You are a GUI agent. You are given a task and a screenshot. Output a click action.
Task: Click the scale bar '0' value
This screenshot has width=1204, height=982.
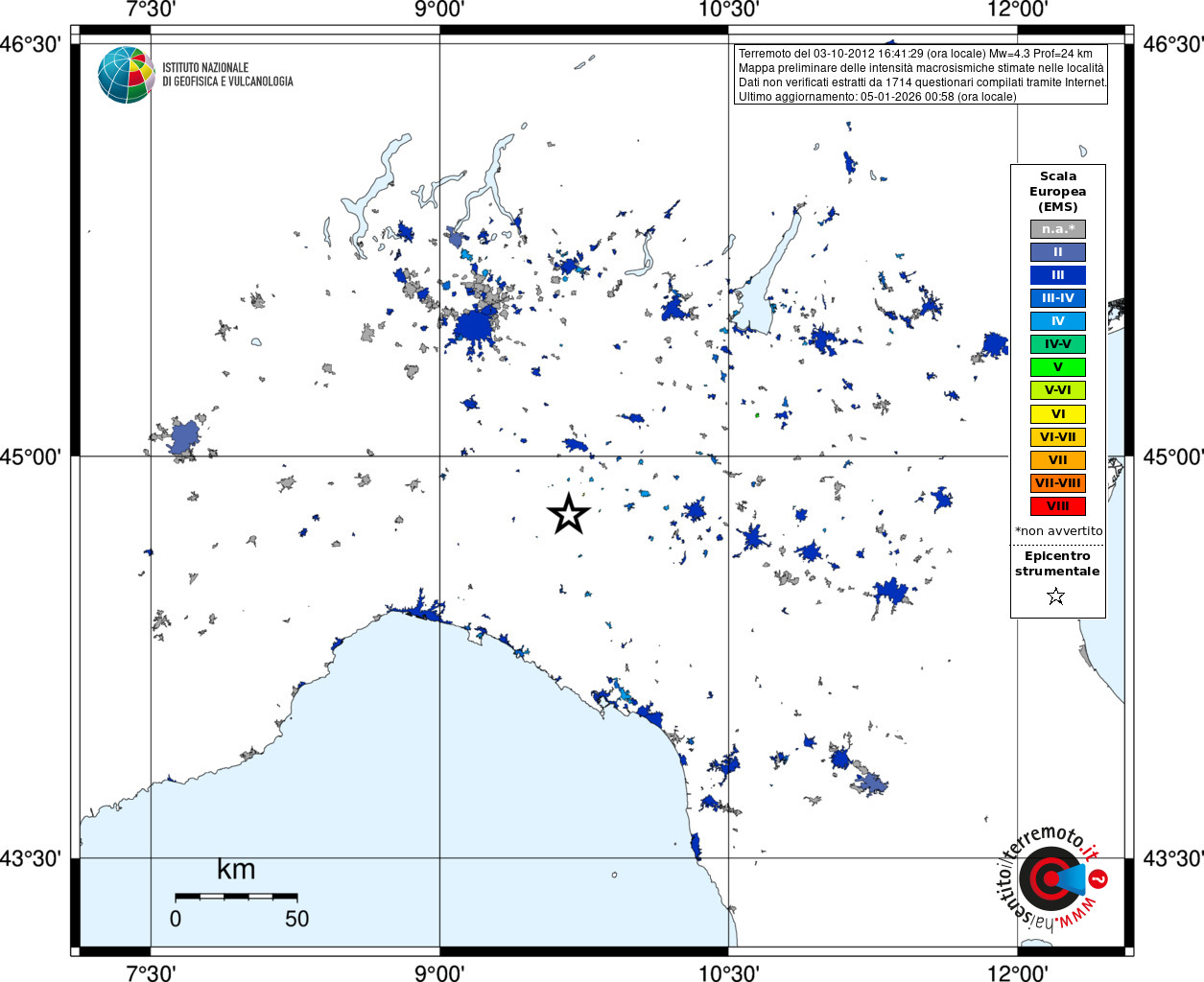pos(176,919)
